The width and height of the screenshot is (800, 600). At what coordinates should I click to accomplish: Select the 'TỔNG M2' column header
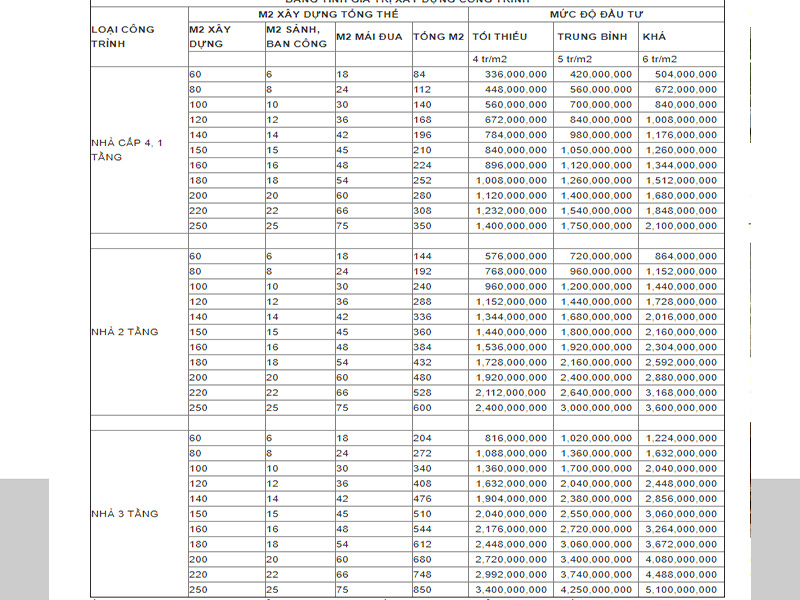coord(439,37)
